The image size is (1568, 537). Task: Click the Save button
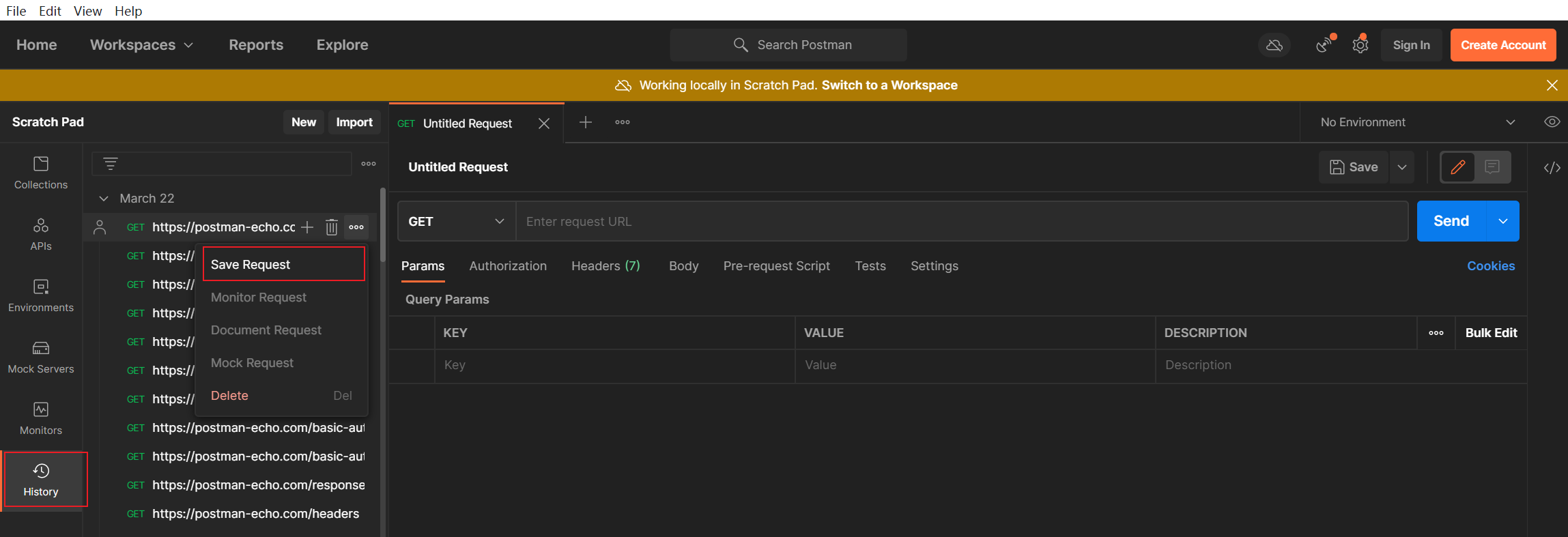tap(1354, 167)
